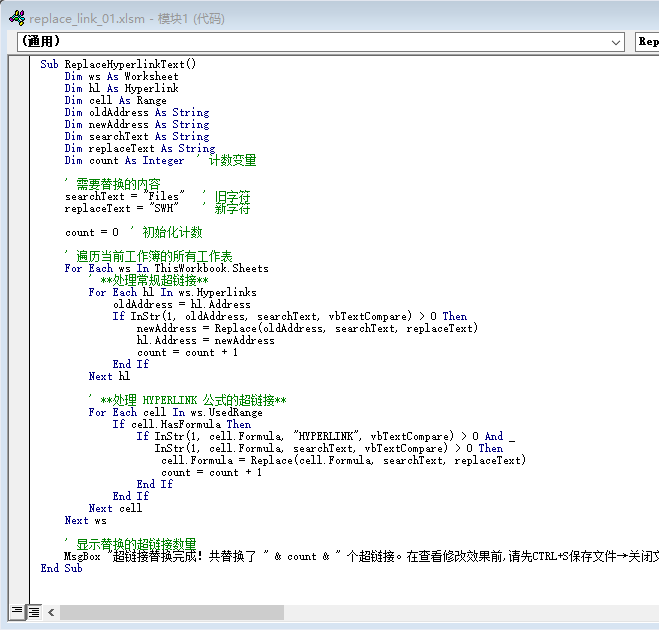Click the line 'Next cell'
659x630 pixels.
click(x=115, y=508)
